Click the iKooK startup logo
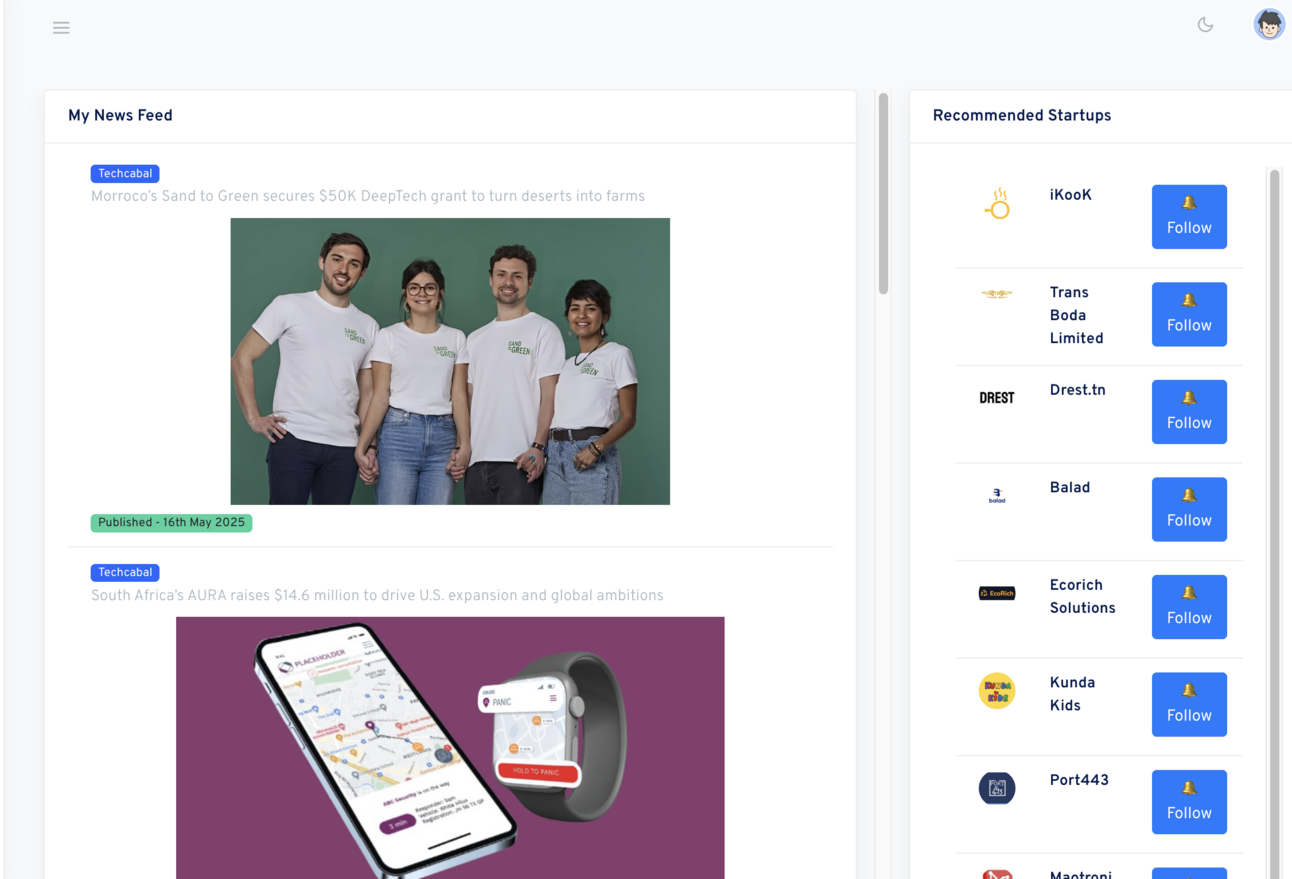Image resolution: width=1292 pixels, height=879 pixels. (997, 203)
